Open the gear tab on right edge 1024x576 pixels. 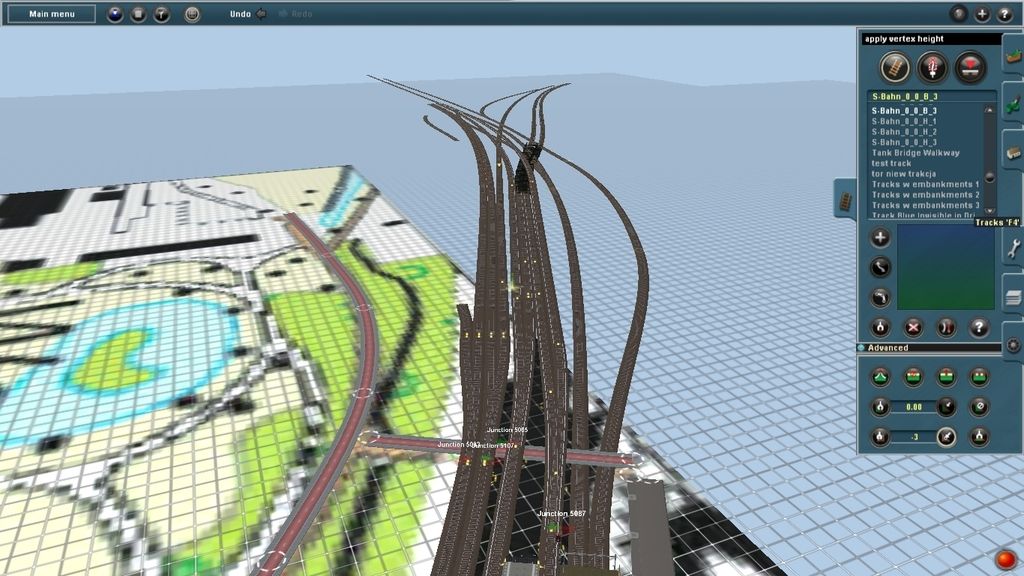click(x=1014, y=344)
